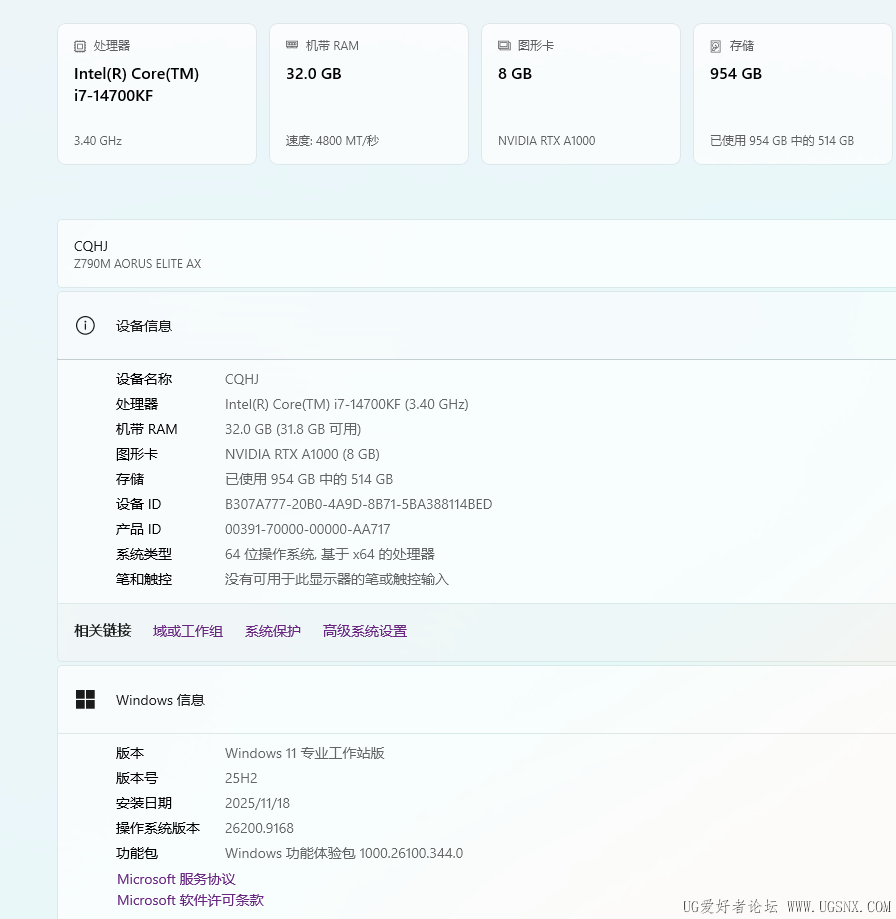Image resolution: width=896 pixels, height=919 pixels.
Task: Select product ID '00391-70000-00000-AA717'
Action: (308, 529)
